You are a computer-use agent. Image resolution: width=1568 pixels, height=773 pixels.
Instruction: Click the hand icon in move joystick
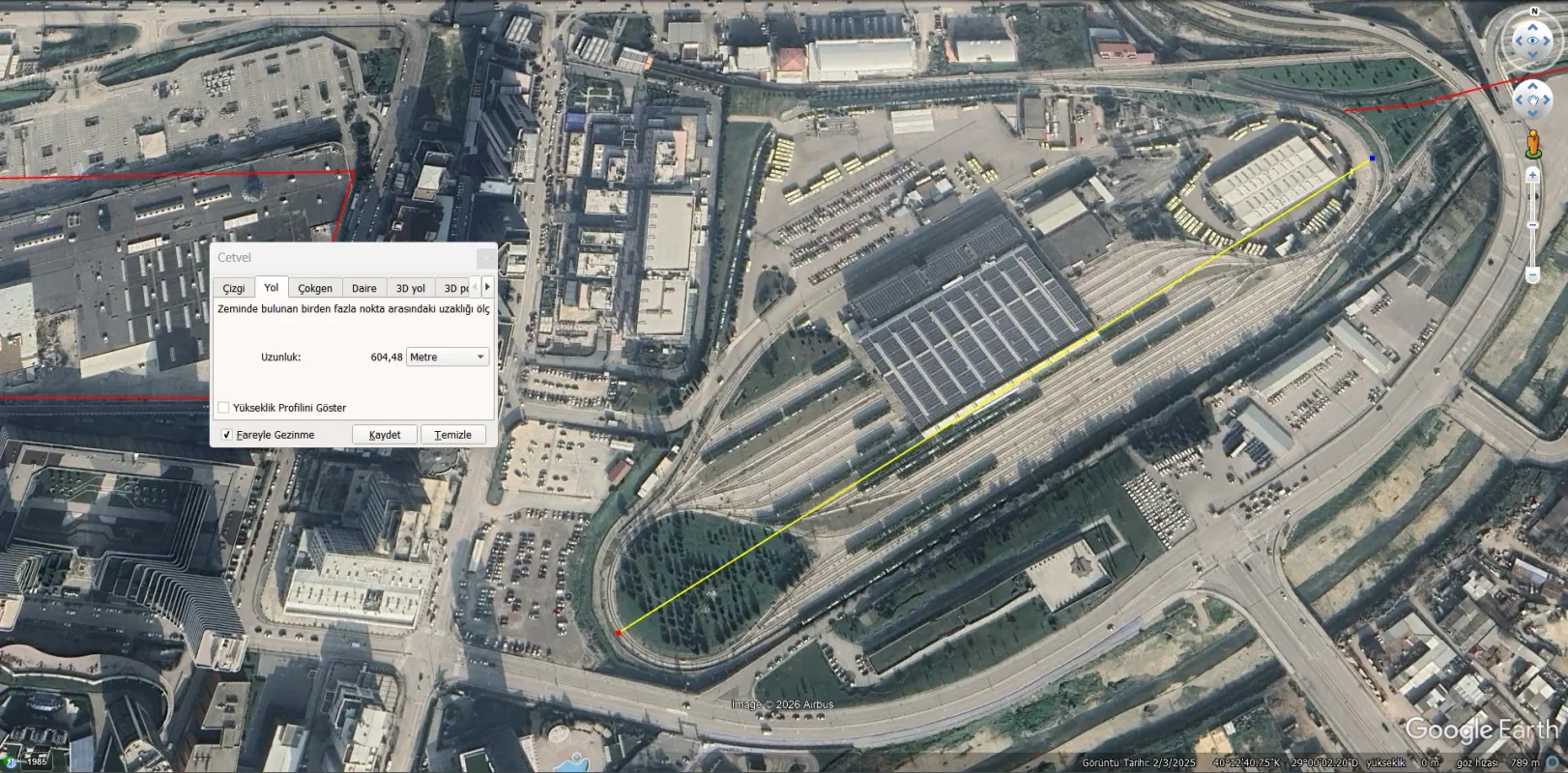click(1532, 100)
